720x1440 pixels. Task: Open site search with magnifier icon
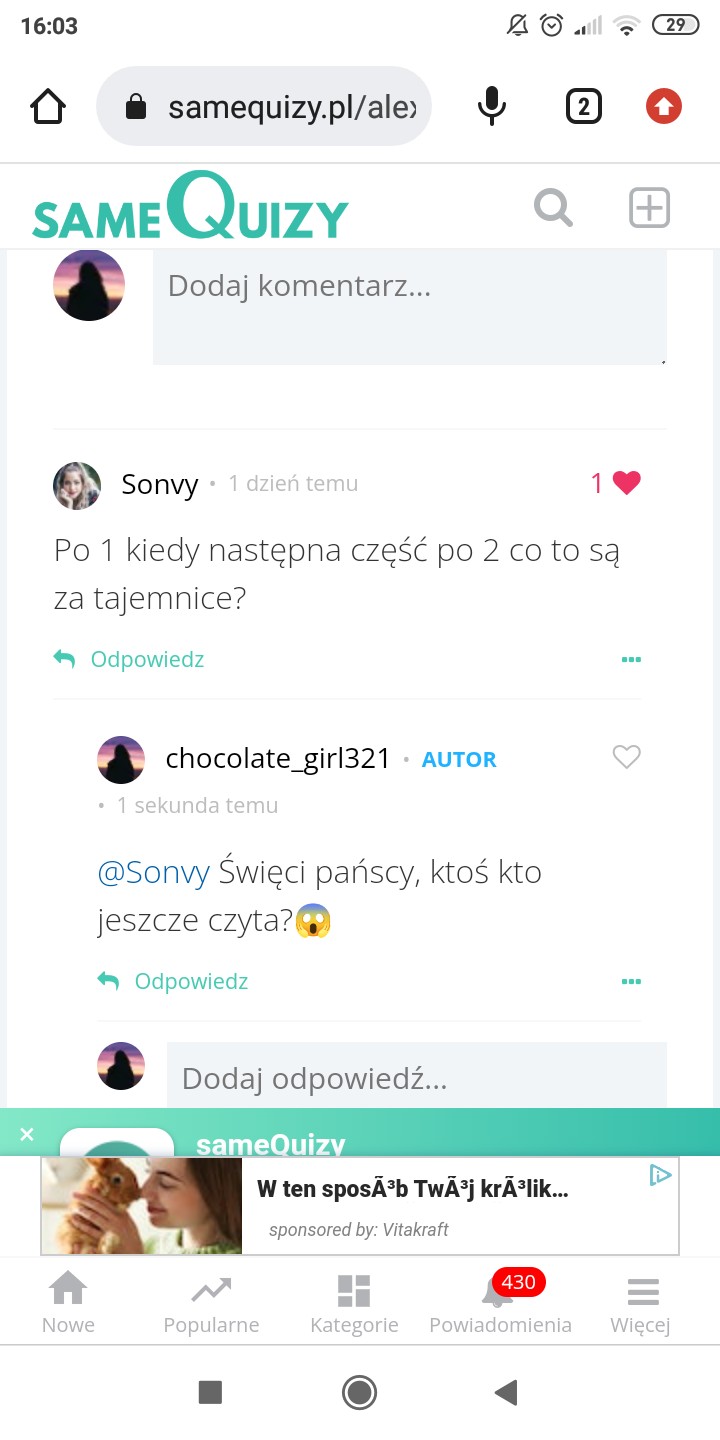(x=553, y=209)
